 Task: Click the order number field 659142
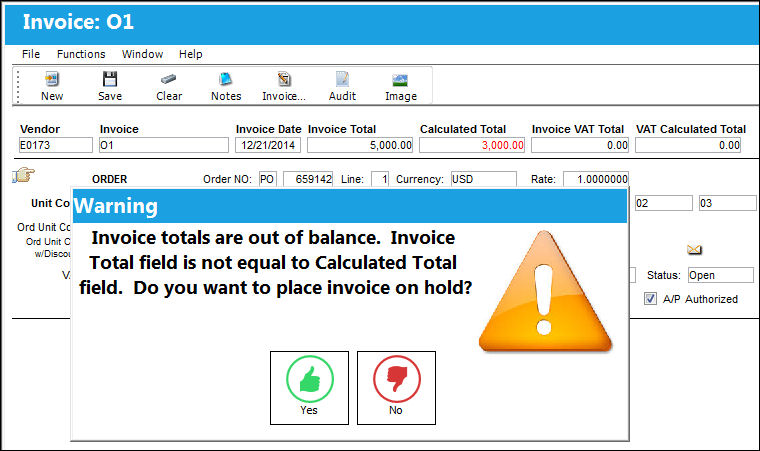click(x=308, y=179)
